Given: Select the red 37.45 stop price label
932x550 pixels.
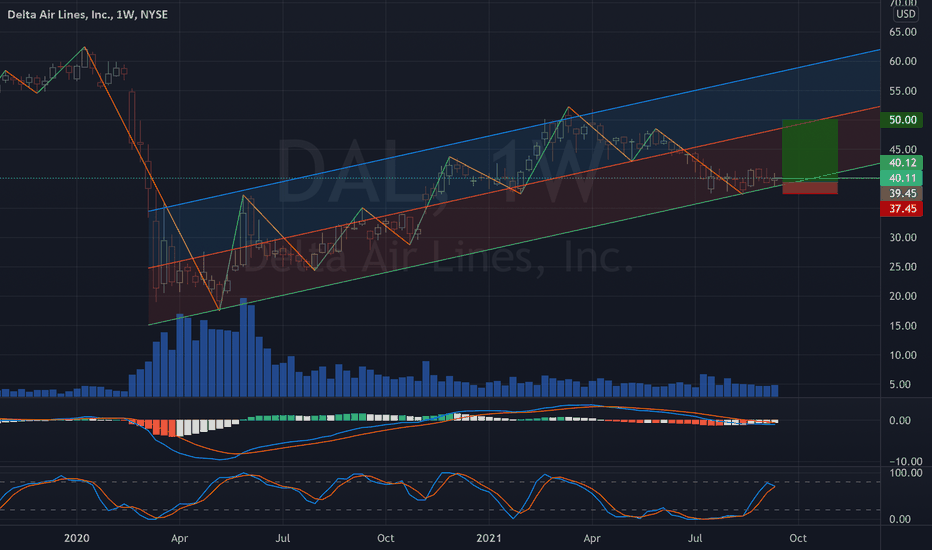Looking at the screenshot, I should (902, 209).
